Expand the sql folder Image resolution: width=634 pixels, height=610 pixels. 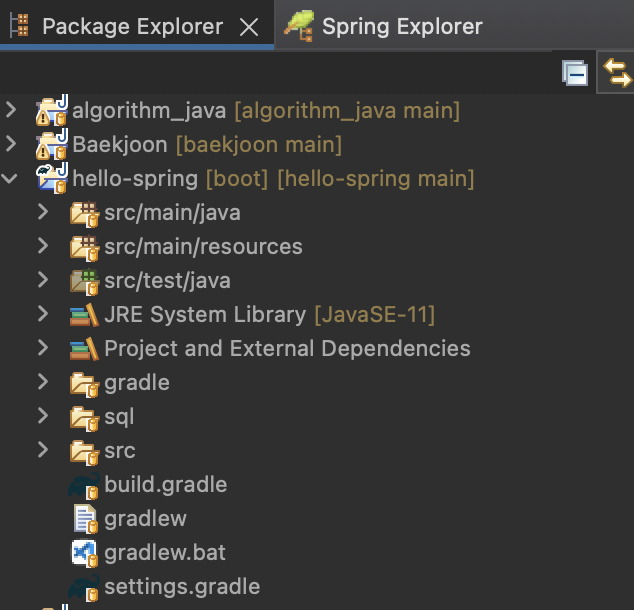(43, 415)
